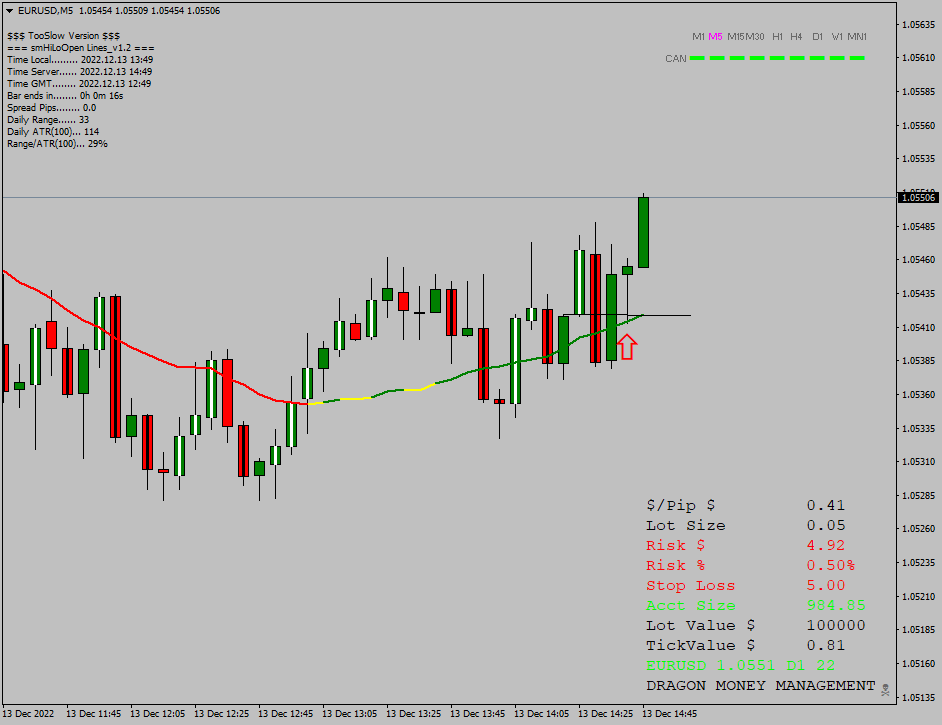Click the tallest green candle at current price
Screen dimensions: 942x725
(643, 232)
